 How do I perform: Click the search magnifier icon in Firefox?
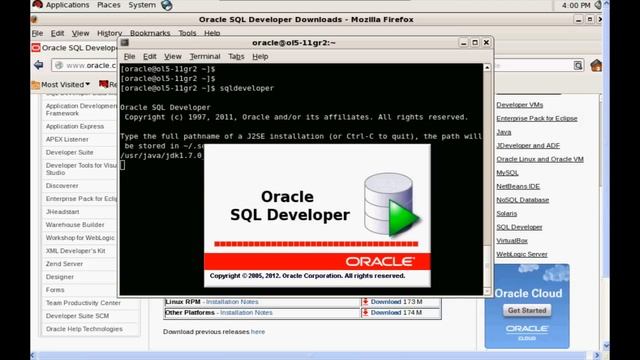click(x=578, y=65)
